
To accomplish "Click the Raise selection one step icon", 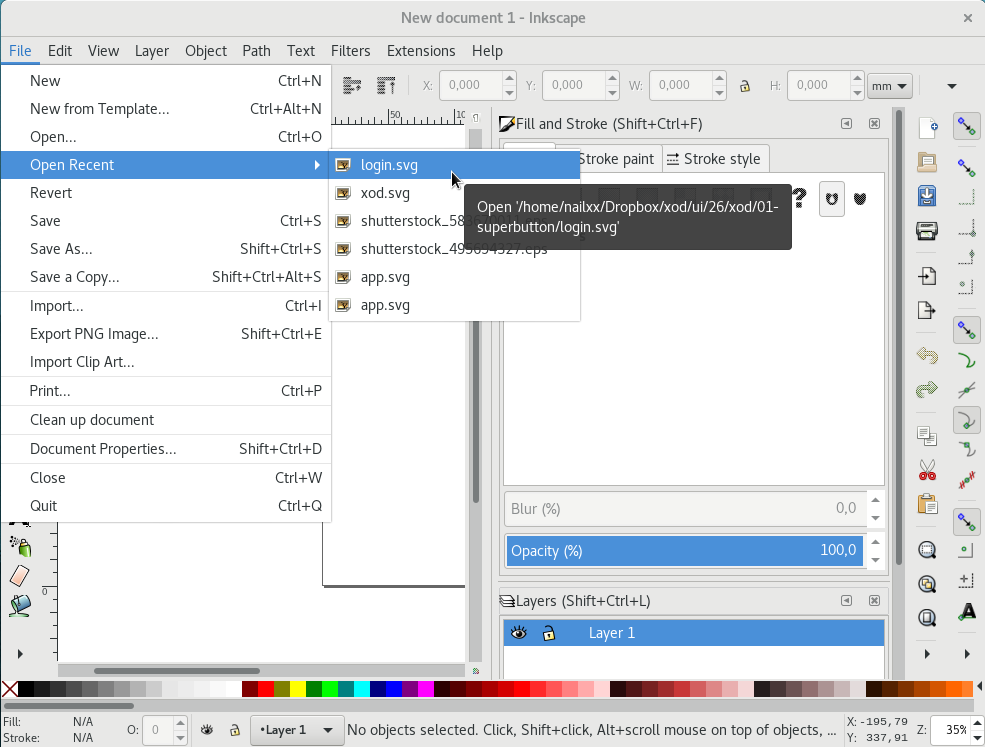I will coord(352,85).
